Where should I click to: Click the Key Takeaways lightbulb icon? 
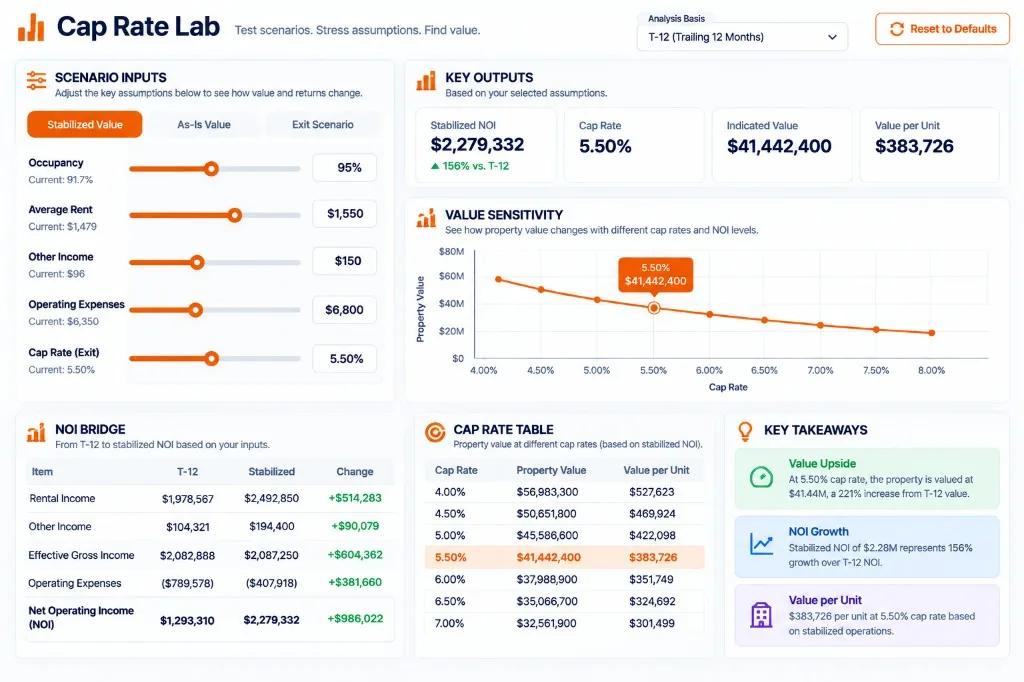click(744, 431)
